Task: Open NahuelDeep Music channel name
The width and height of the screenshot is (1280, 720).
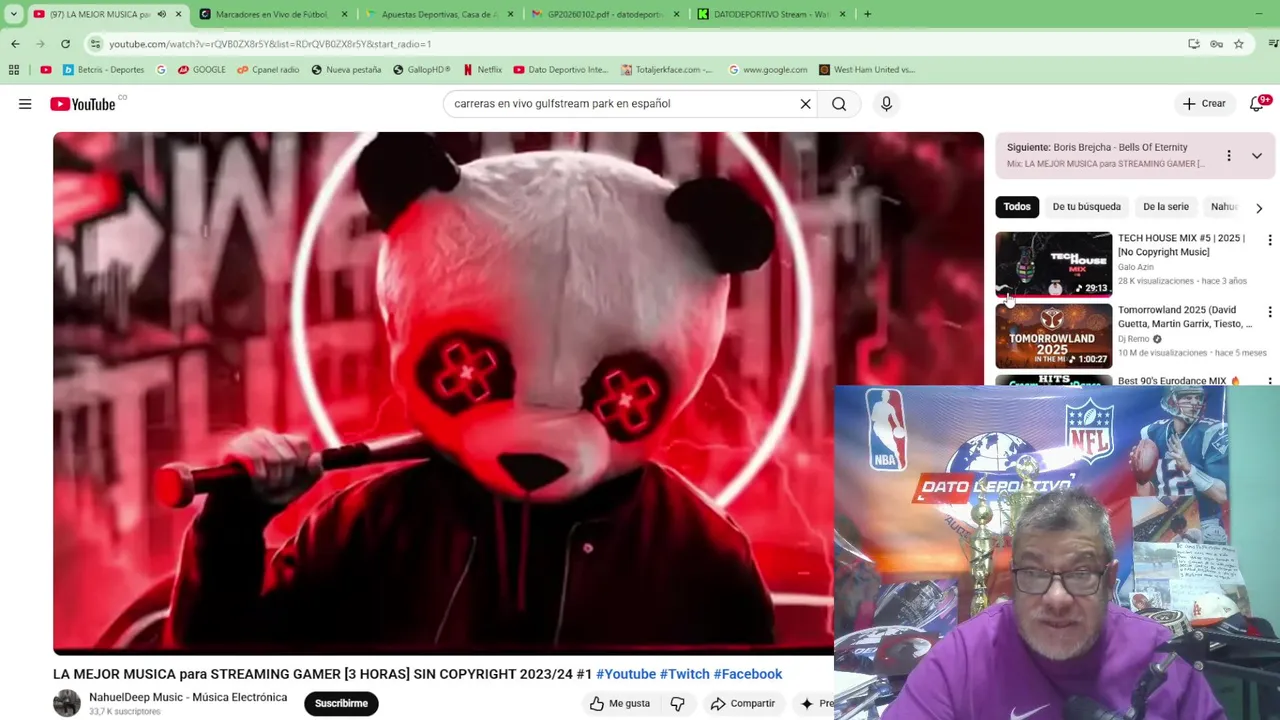Action: click(x=188, y=697)
